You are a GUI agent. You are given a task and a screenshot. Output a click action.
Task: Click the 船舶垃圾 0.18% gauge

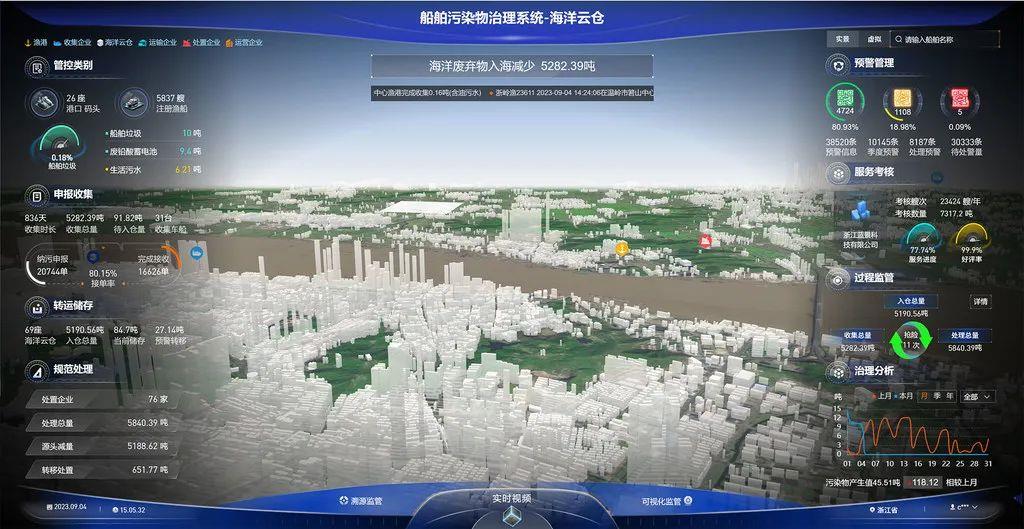pos(61,148)
